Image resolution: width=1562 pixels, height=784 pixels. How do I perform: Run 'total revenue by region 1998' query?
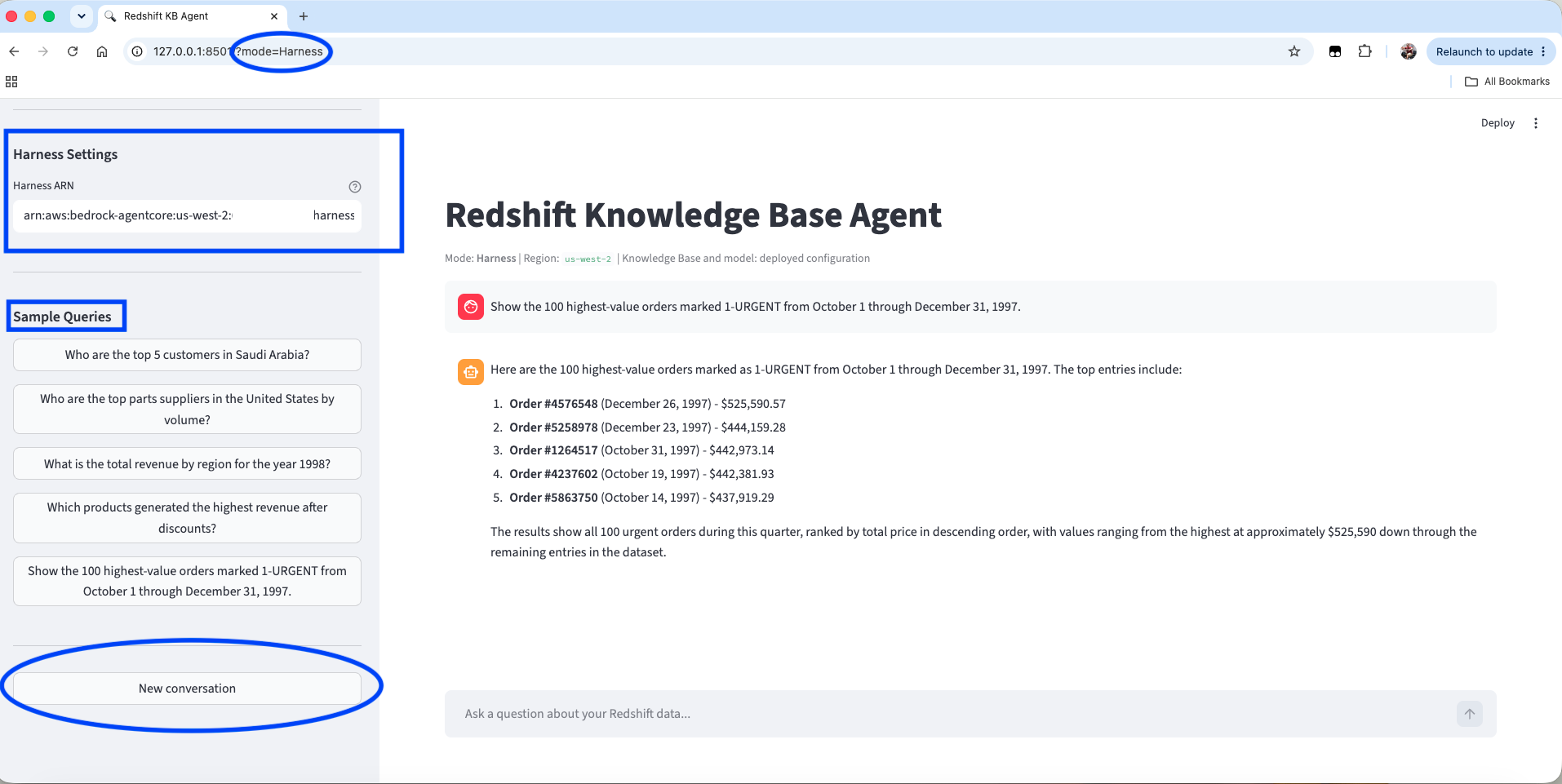coord(187,463)
